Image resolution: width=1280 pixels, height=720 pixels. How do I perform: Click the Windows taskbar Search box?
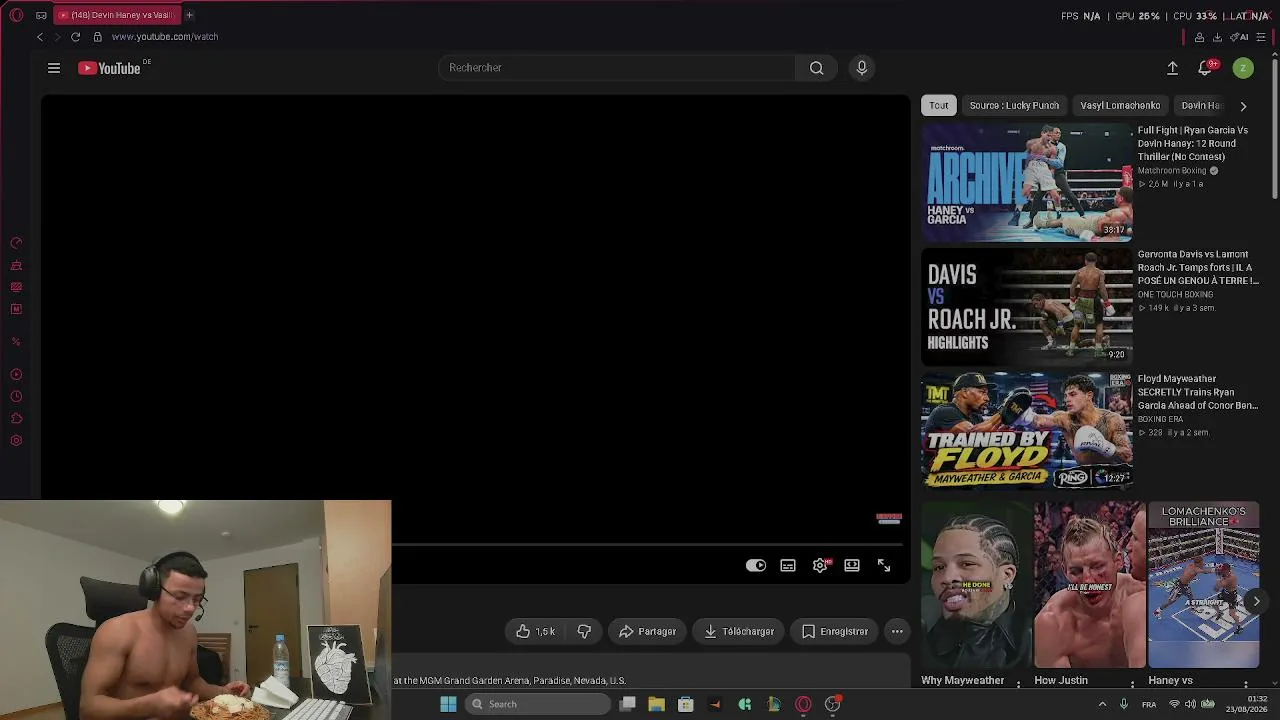[x=537, y=704]
